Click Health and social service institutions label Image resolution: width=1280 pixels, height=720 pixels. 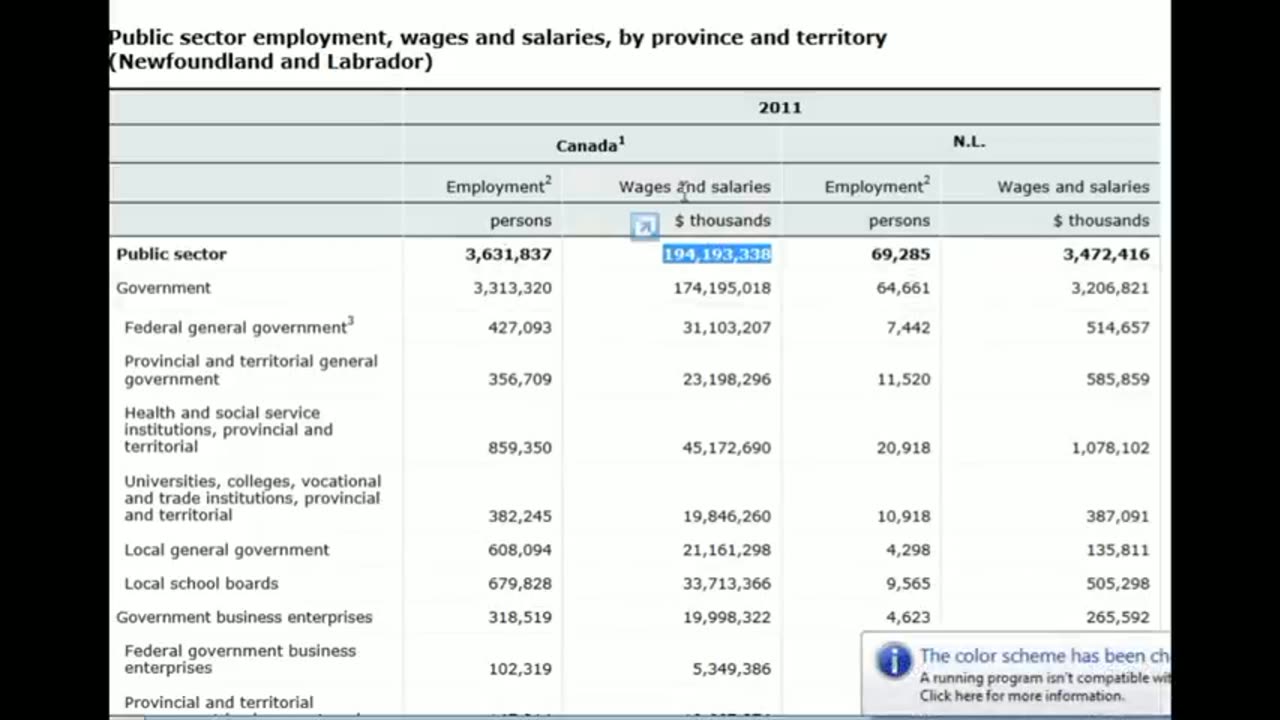pos(228,430)
